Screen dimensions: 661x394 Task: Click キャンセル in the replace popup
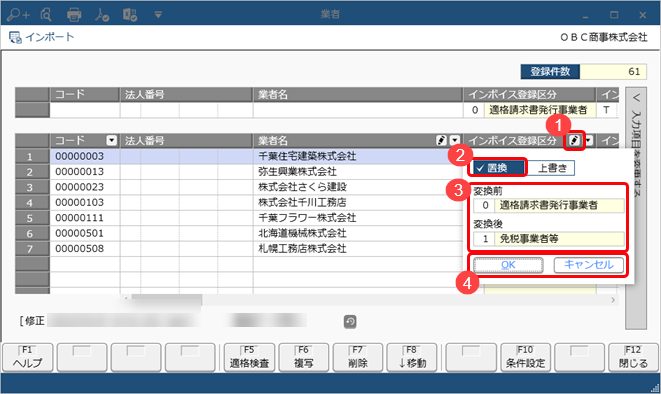(x=588, y=265)
